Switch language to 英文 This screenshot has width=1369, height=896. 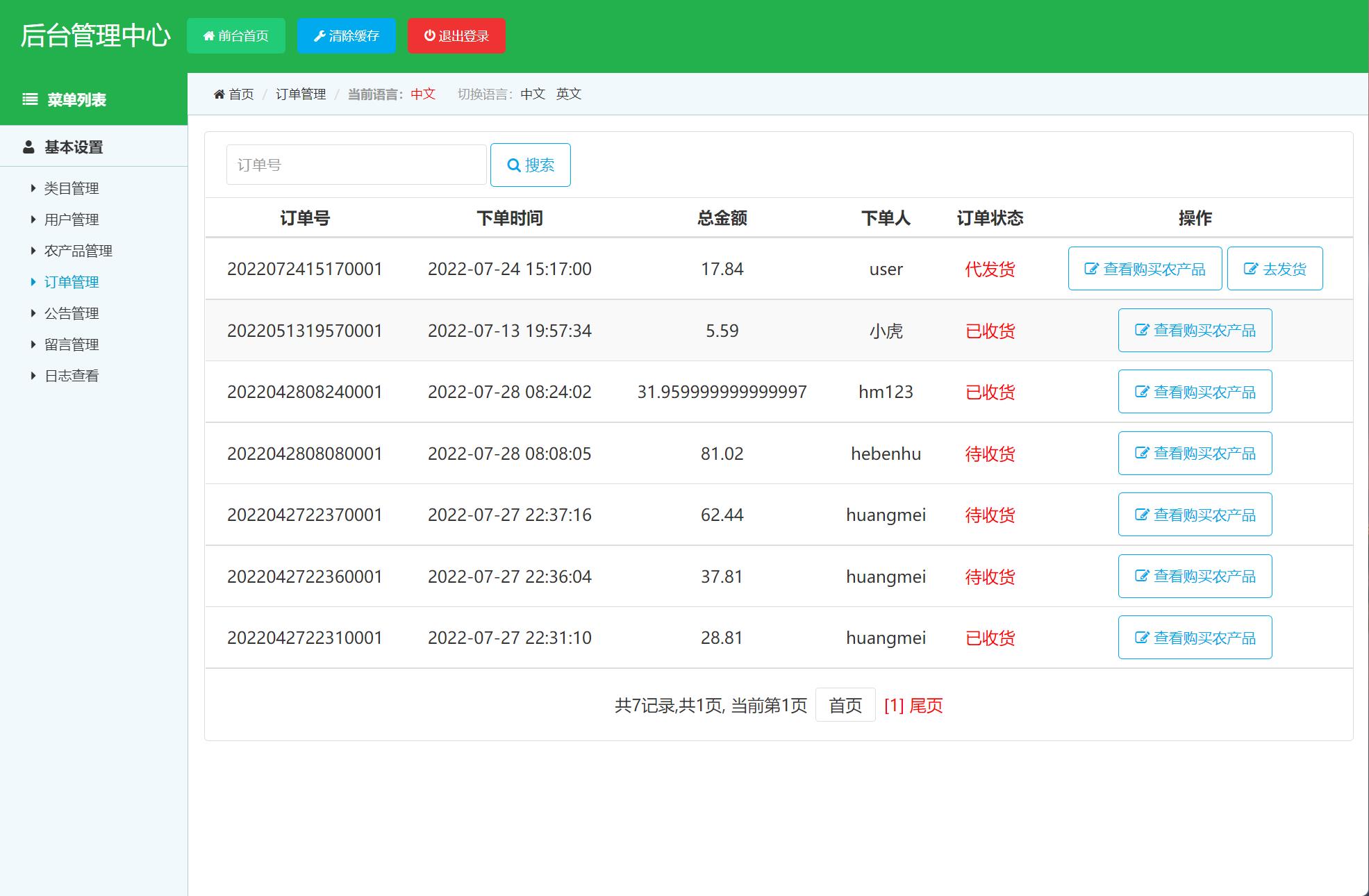[568, 94]
